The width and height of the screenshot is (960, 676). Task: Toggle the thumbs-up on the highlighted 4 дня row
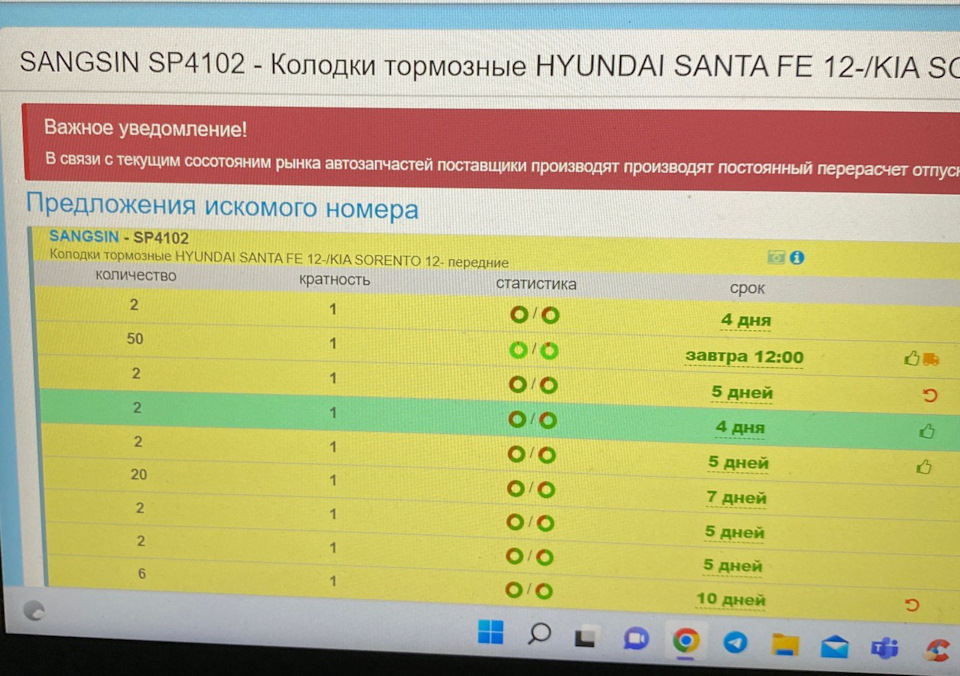point(926,430)
